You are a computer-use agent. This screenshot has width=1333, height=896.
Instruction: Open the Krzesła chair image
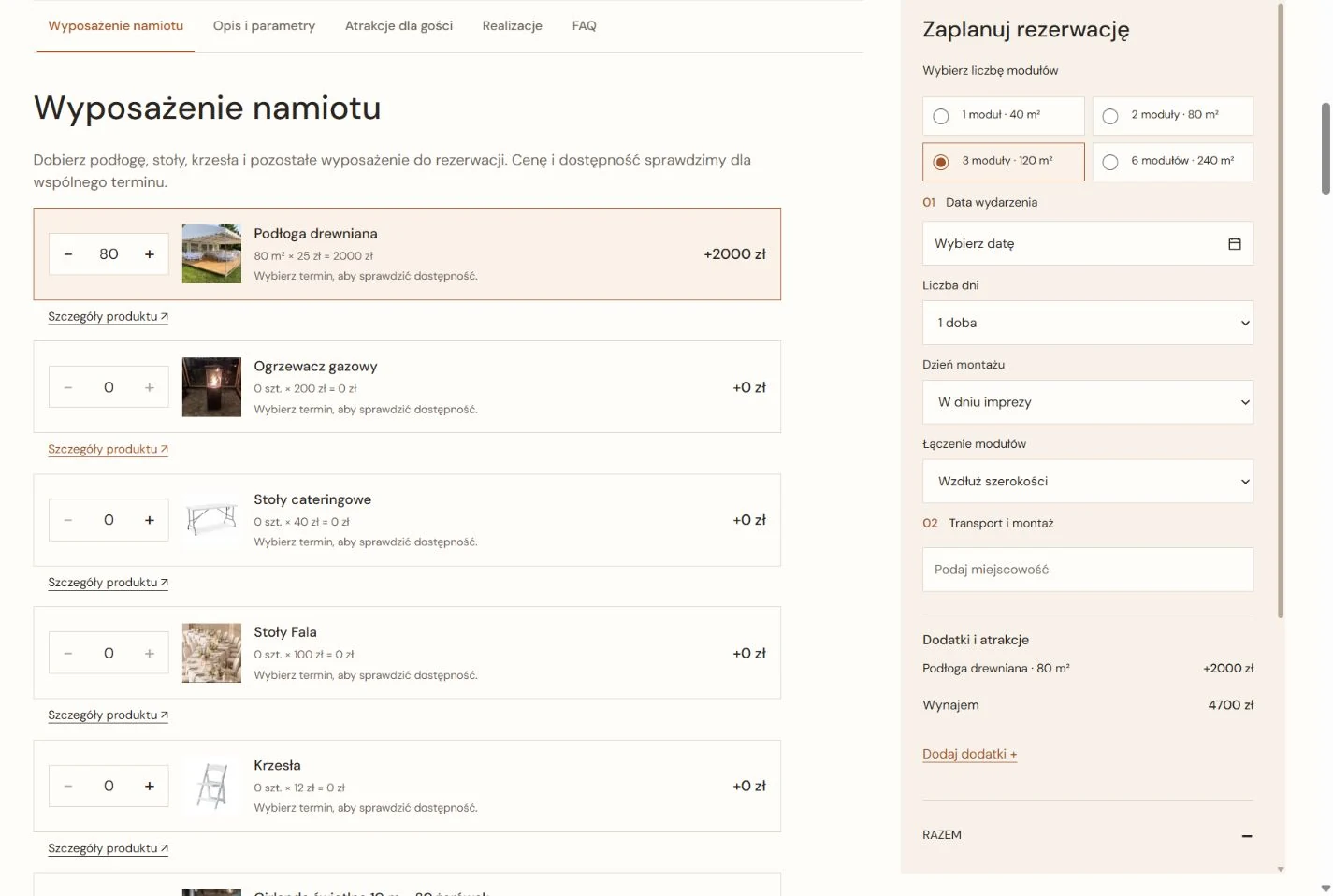[x=211, y=786]
